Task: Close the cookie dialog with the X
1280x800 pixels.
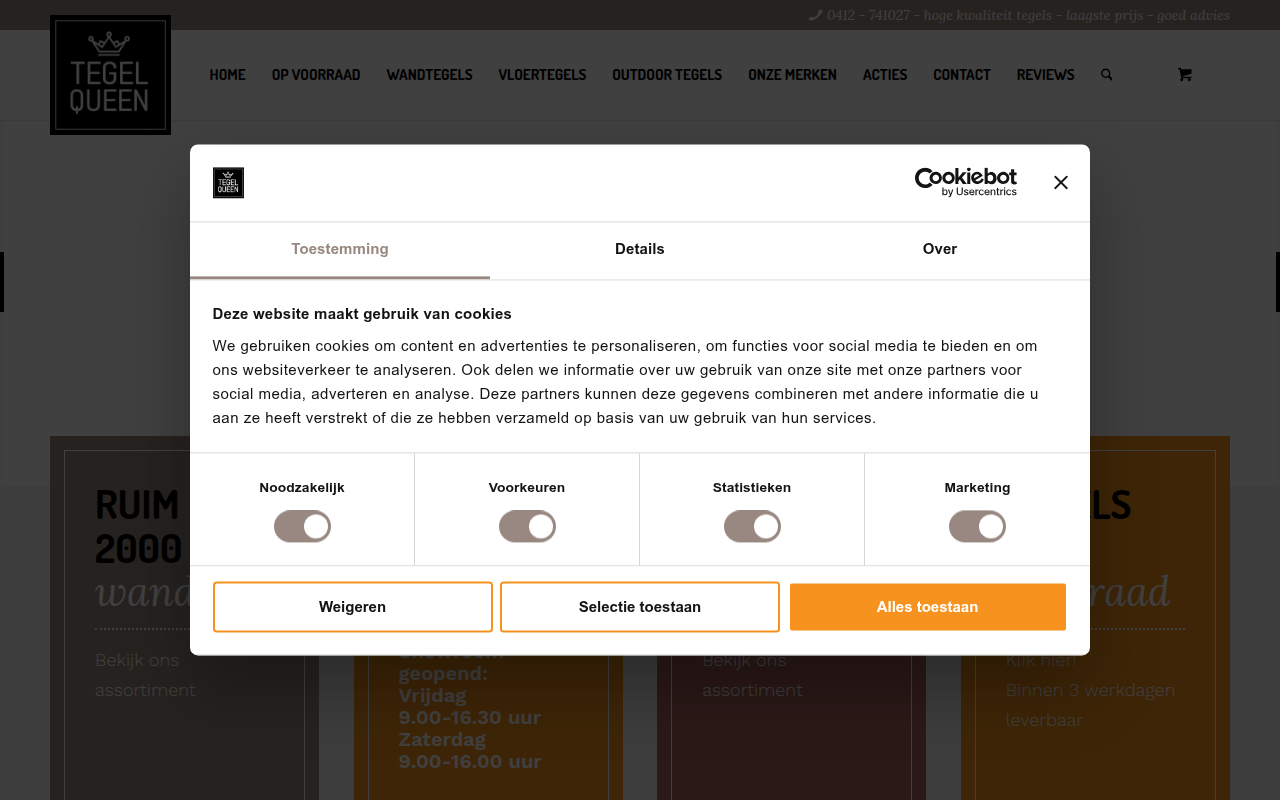Action: tap(1061, 182)
